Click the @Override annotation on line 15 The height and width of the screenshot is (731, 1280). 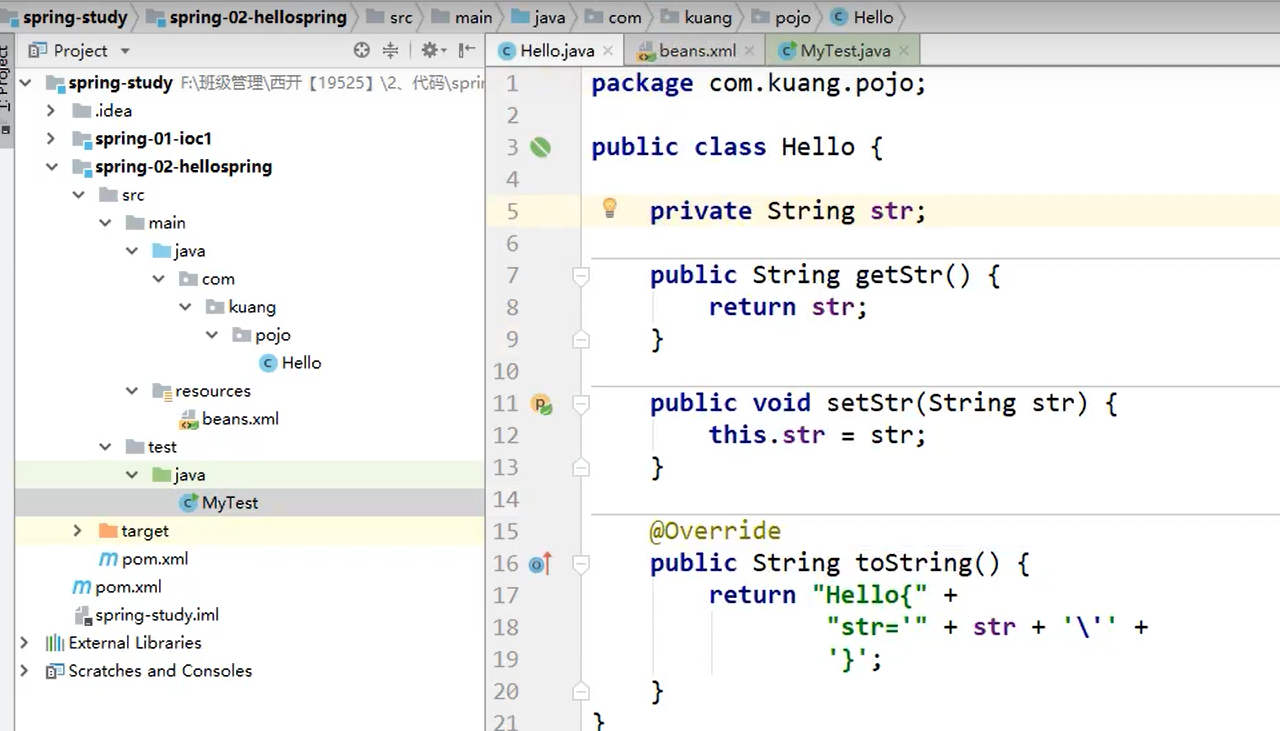[715, 531]
